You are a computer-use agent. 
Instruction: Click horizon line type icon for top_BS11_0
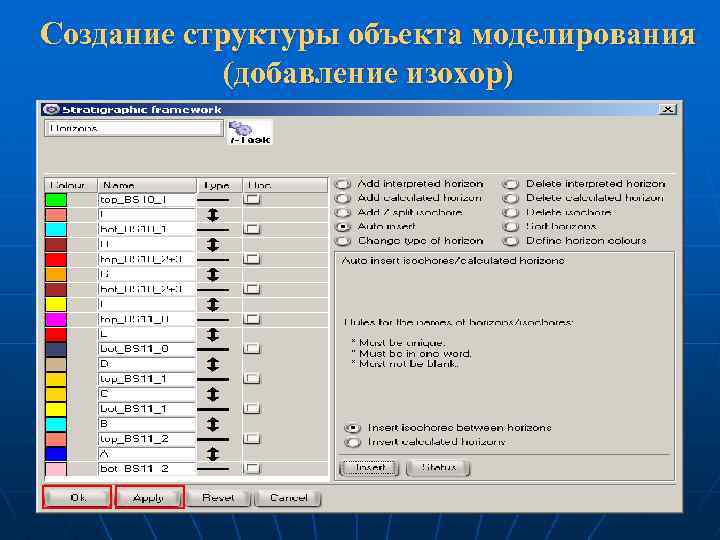[x=213, y=320]
